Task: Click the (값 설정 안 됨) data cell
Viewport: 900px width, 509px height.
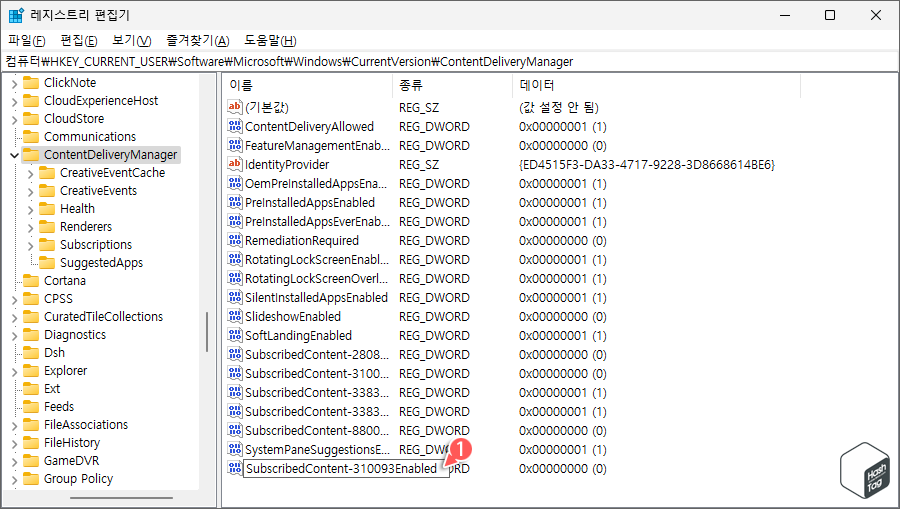Action: pyautogui.click(x=559, y=107)
